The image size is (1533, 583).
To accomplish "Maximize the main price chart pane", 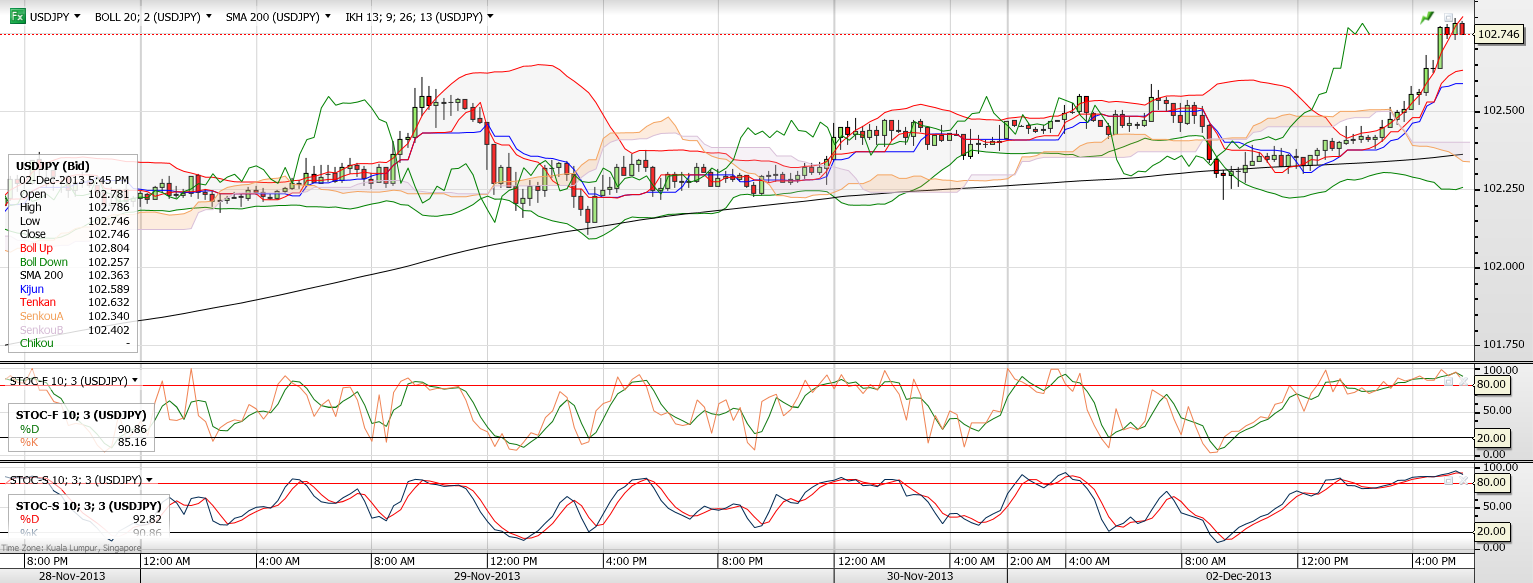I will pos(1448,18).
